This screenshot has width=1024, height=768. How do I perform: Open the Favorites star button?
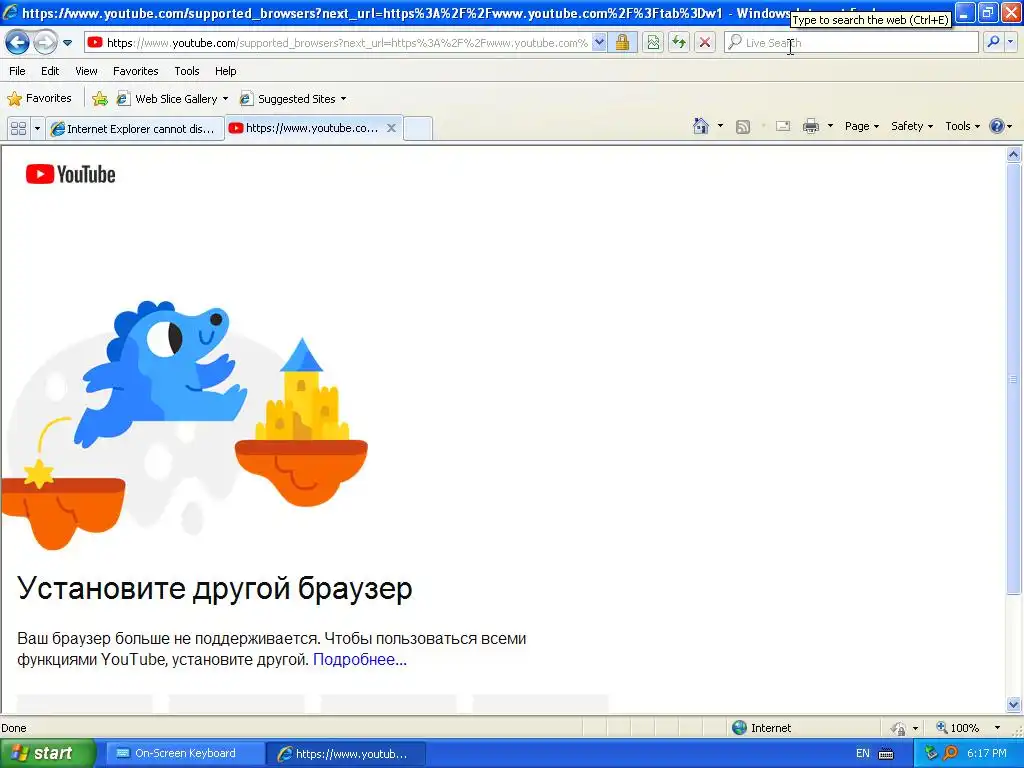click(x=39, y=99)
